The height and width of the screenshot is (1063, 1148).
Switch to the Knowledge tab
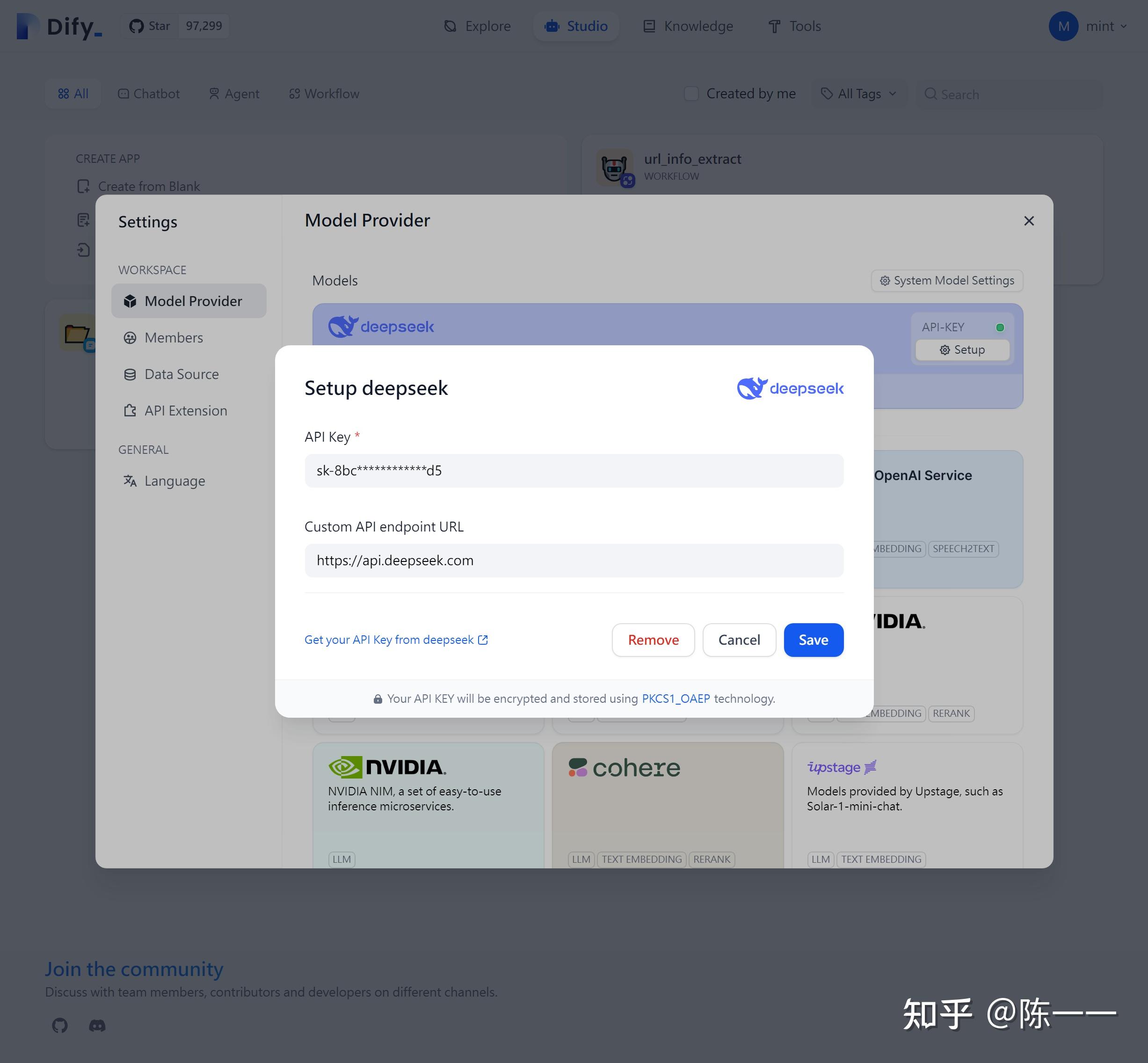pyautogui.click(x=688, y=26)
